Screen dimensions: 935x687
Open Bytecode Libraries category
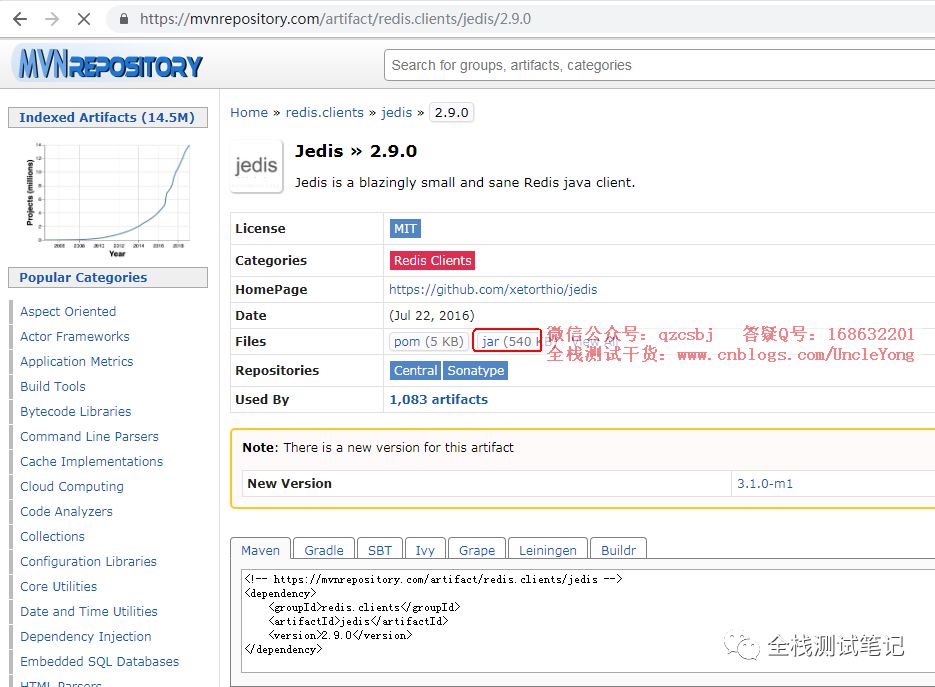(75, 411)
